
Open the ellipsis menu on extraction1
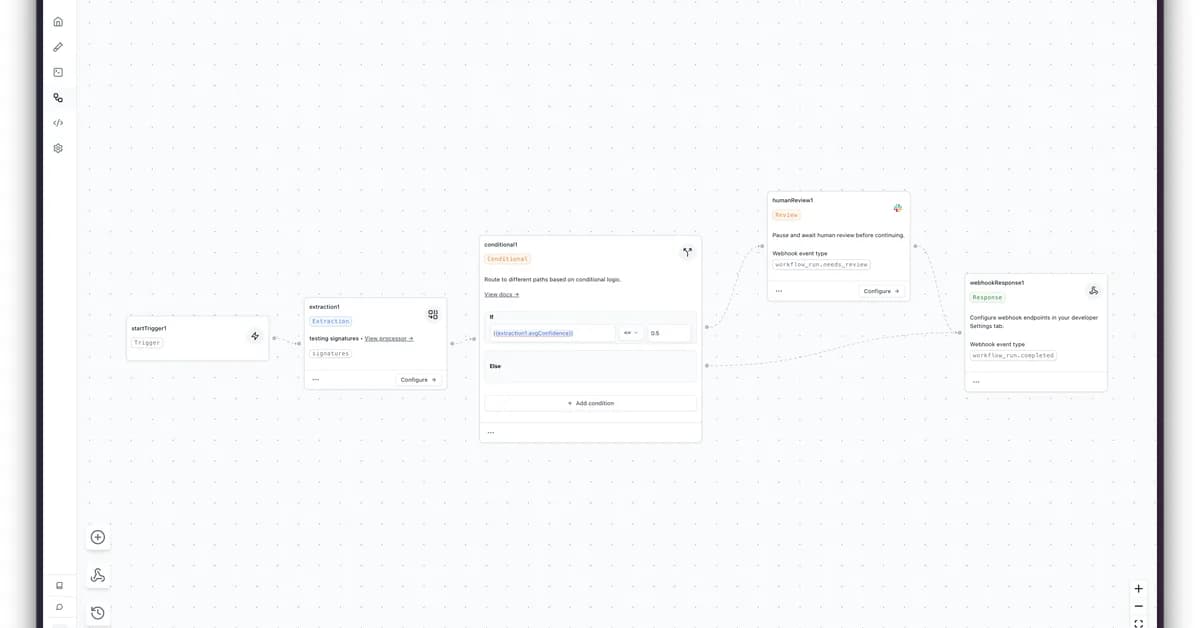(316, 379)
